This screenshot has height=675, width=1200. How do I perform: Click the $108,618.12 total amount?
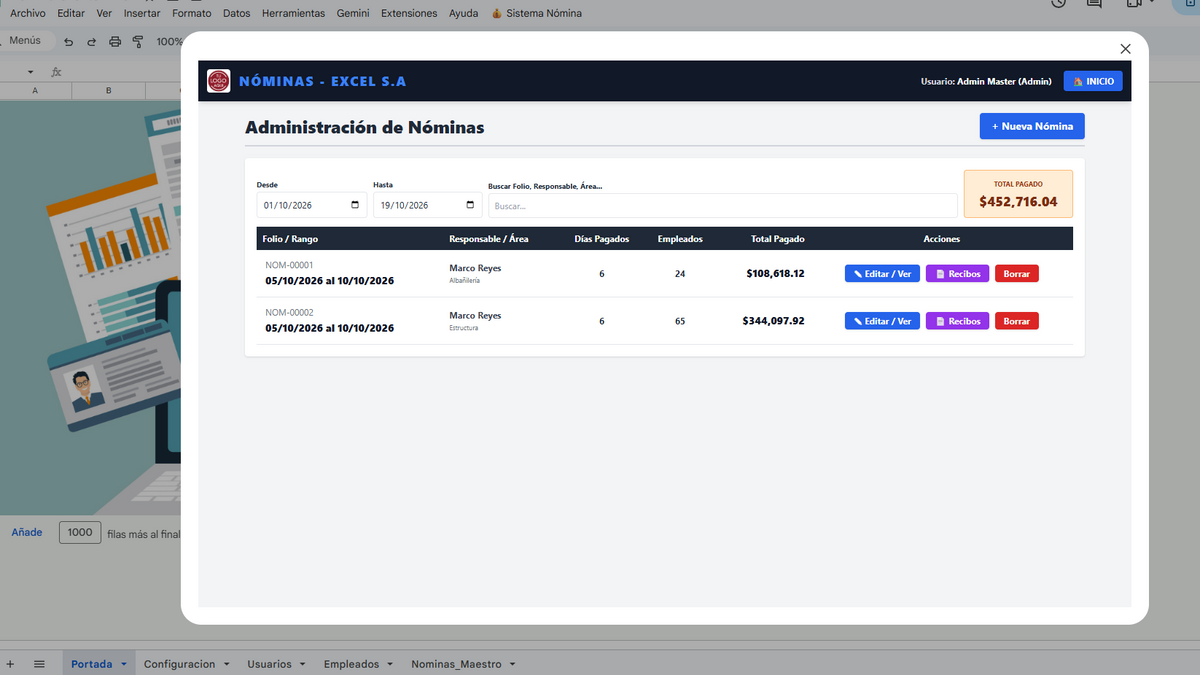click(x=775, y=273)
